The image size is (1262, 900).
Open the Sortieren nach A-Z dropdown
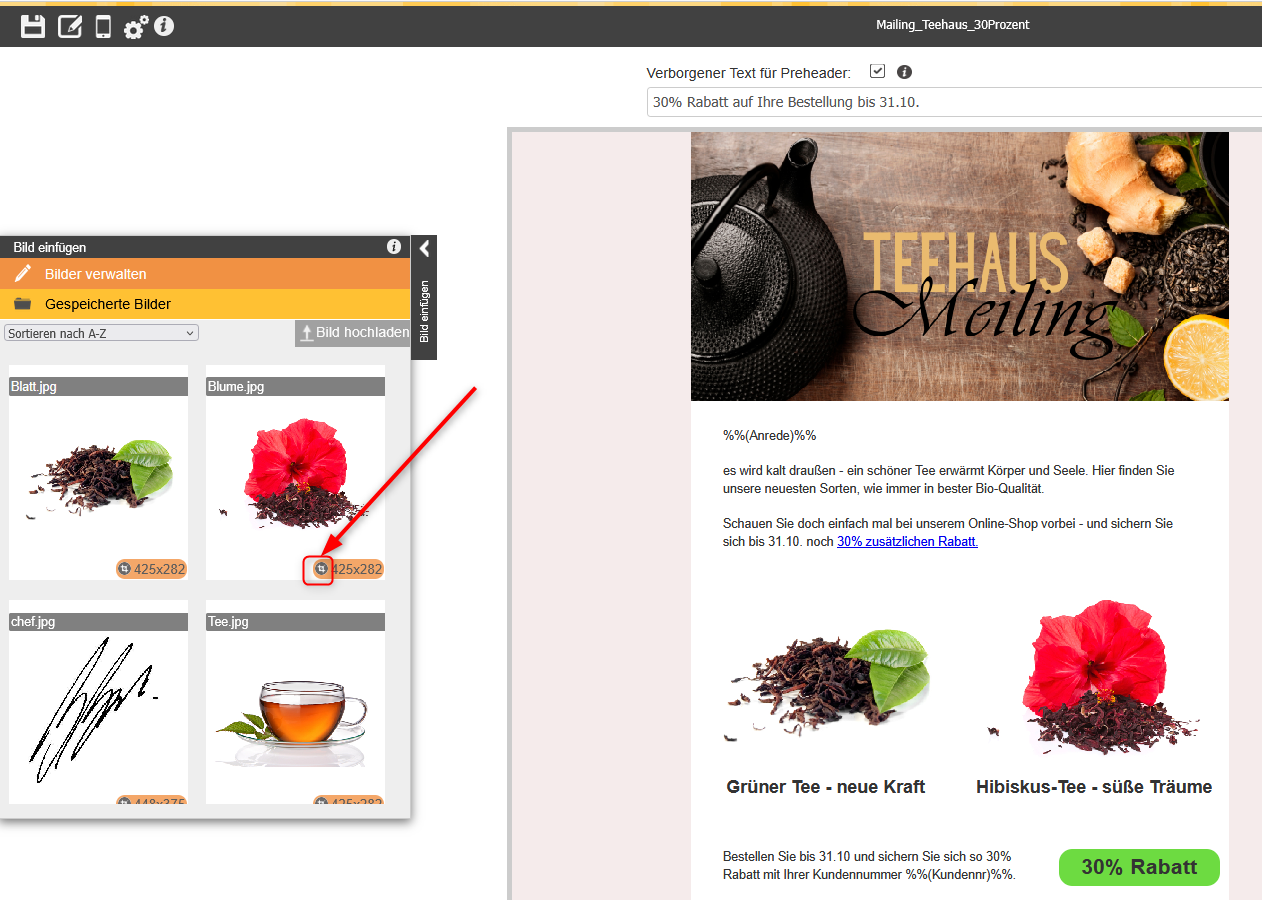[102, 333]
